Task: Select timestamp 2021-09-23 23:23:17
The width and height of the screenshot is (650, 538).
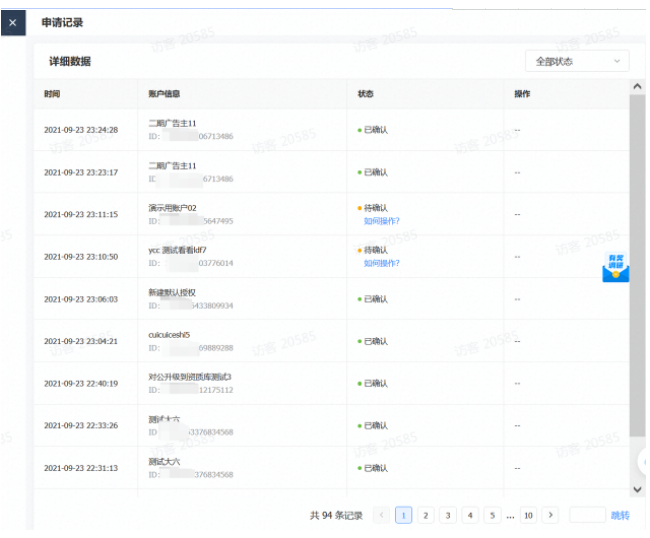Action: tap(81, 172)
